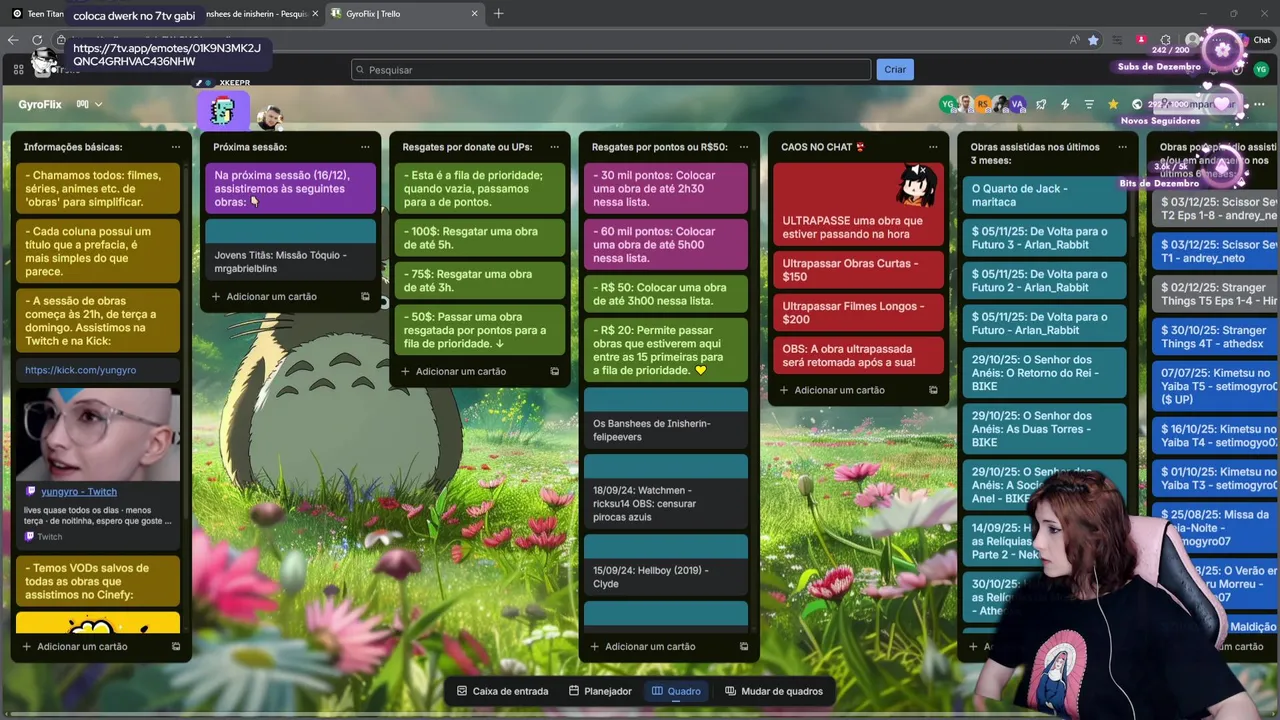Open list actions for Resgates por donate ou UPs

[x=554, y=147]
